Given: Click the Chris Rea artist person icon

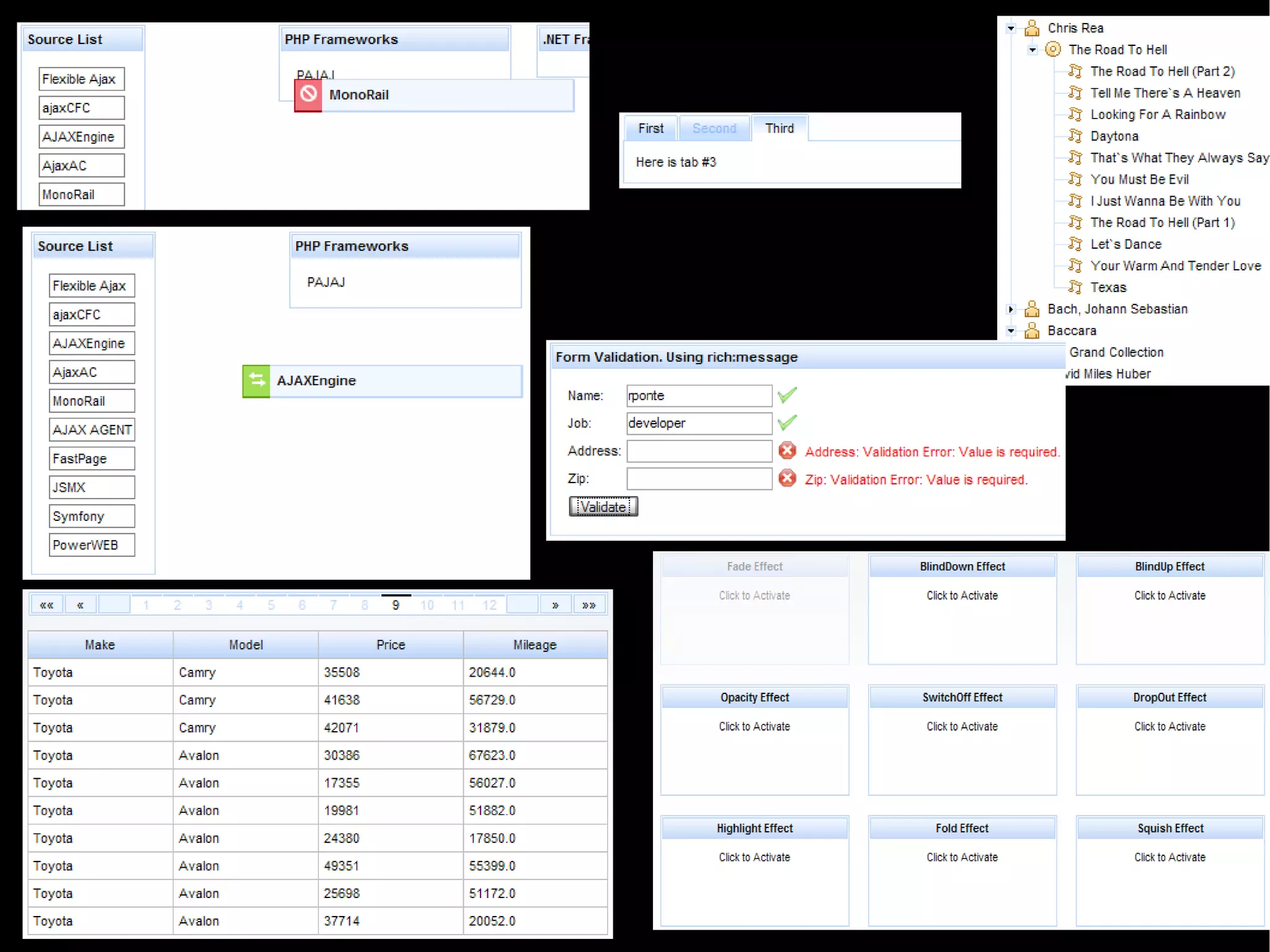Looking at the screenshot, I should tap(1032, 28).
